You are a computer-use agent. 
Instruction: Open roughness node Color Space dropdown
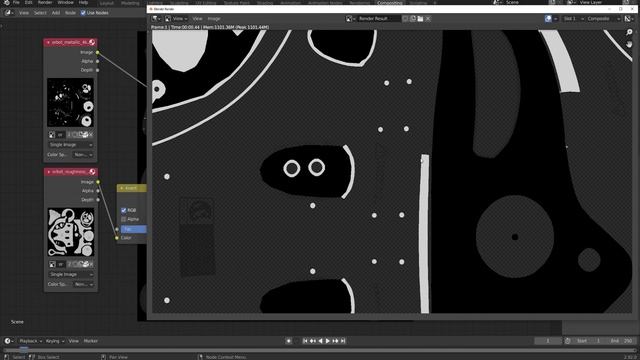click(83, 284)
